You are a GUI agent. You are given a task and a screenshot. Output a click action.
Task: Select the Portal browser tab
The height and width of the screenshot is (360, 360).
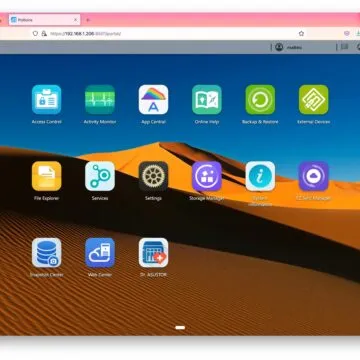tap(44, 20)
